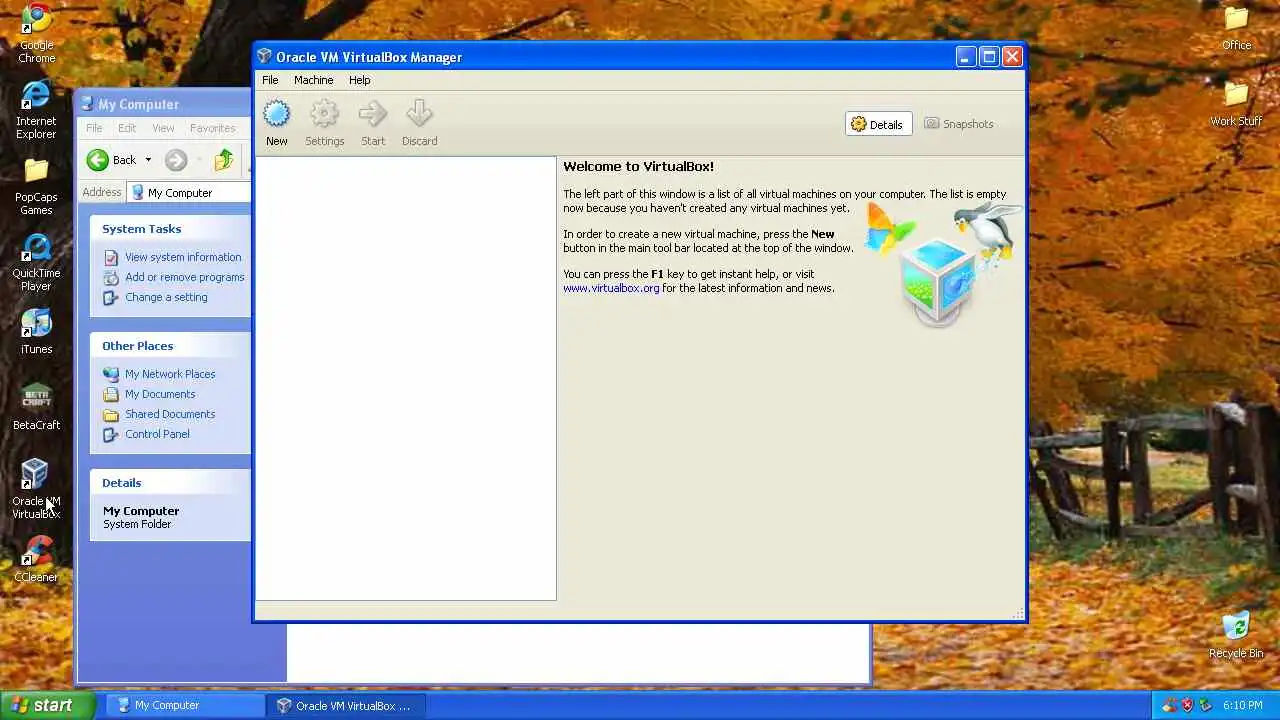
Task: Maximize the VirtualBox Manager window
Action: click(989, 57)
